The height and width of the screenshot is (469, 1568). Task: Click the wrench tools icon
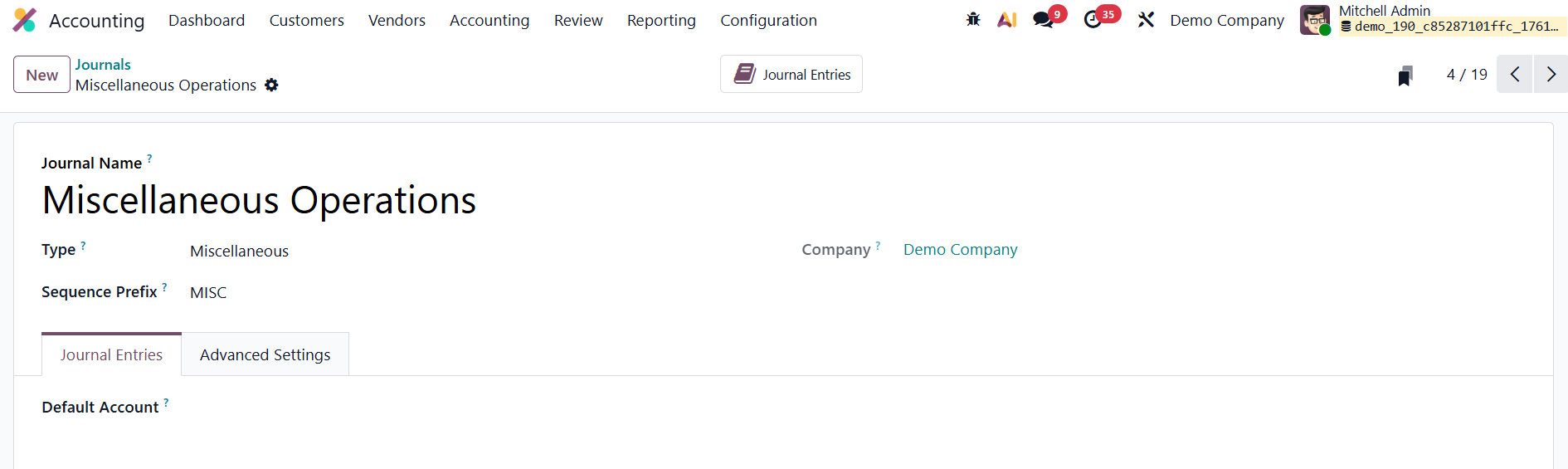coord(1146,20)
